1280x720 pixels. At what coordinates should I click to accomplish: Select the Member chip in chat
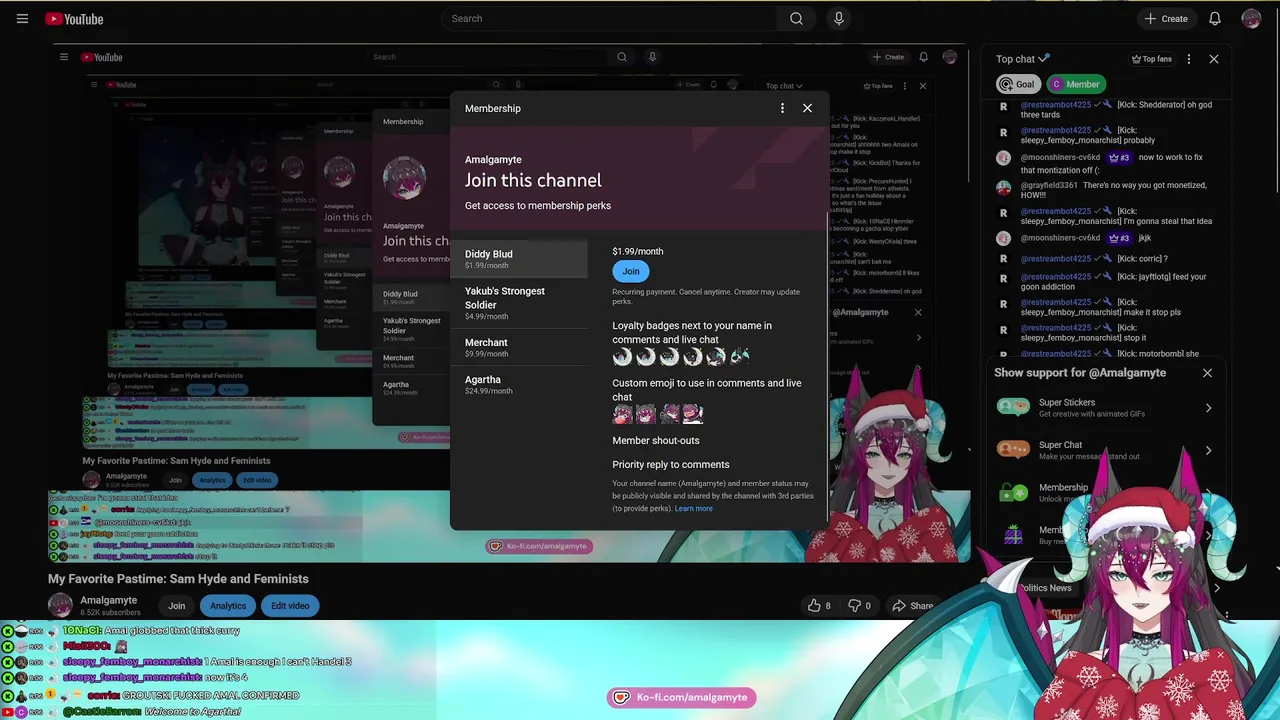click(x=1075, y=84)
